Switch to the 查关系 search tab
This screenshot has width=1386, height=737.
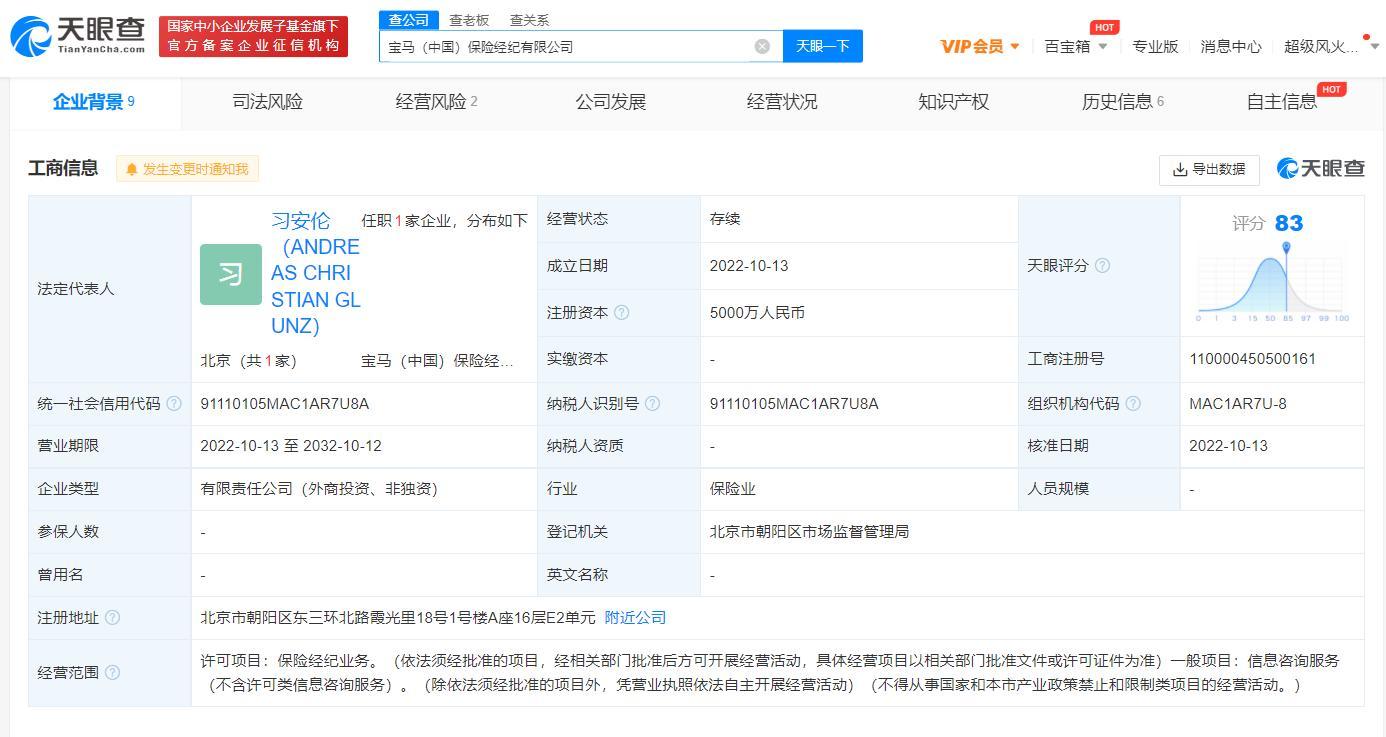coord(529,20)
